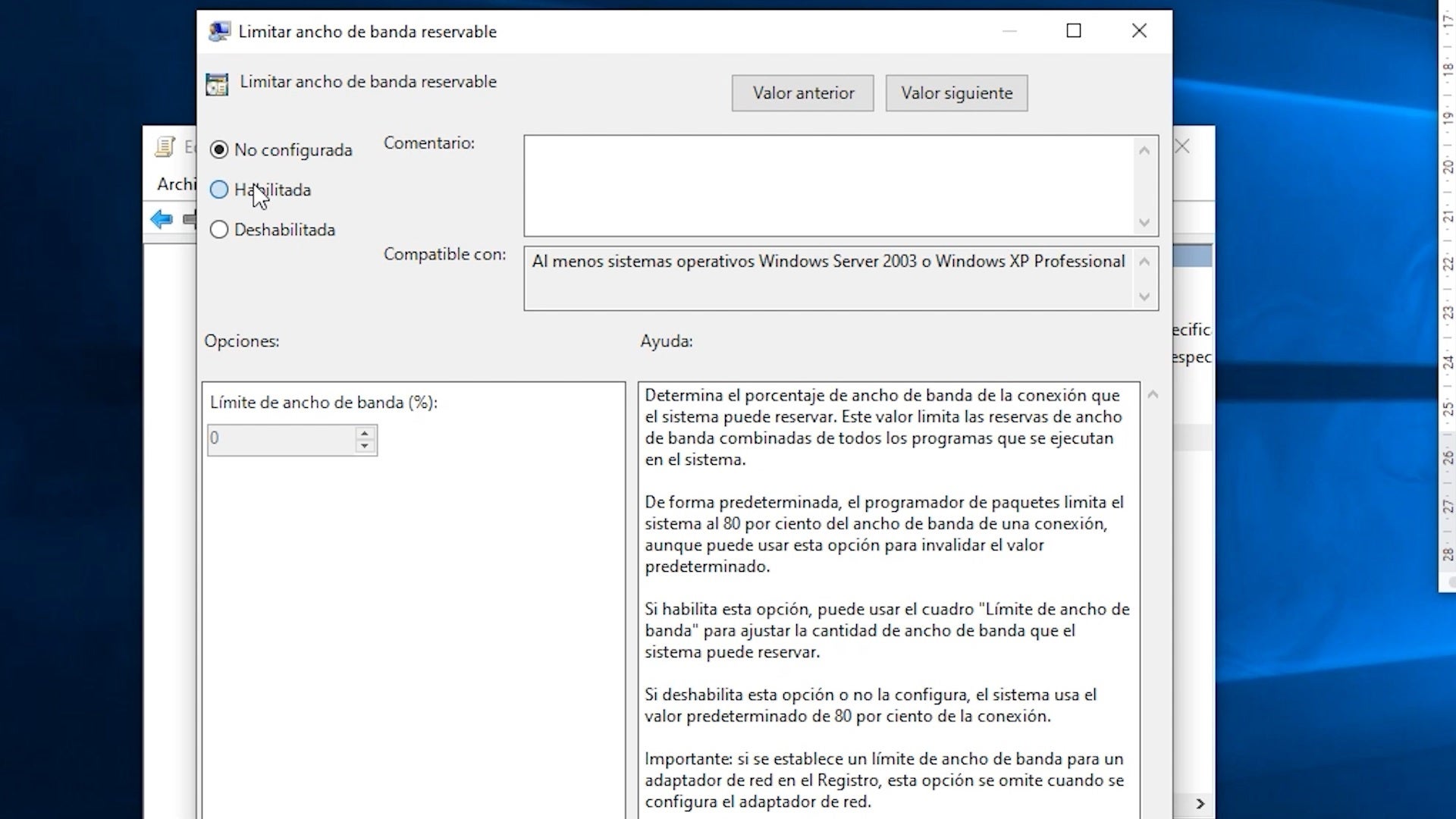Image resolution: width=1456 pixels, height=819 pixels.
Task: Click the policy window title bar icon
Action: [219, 32]
